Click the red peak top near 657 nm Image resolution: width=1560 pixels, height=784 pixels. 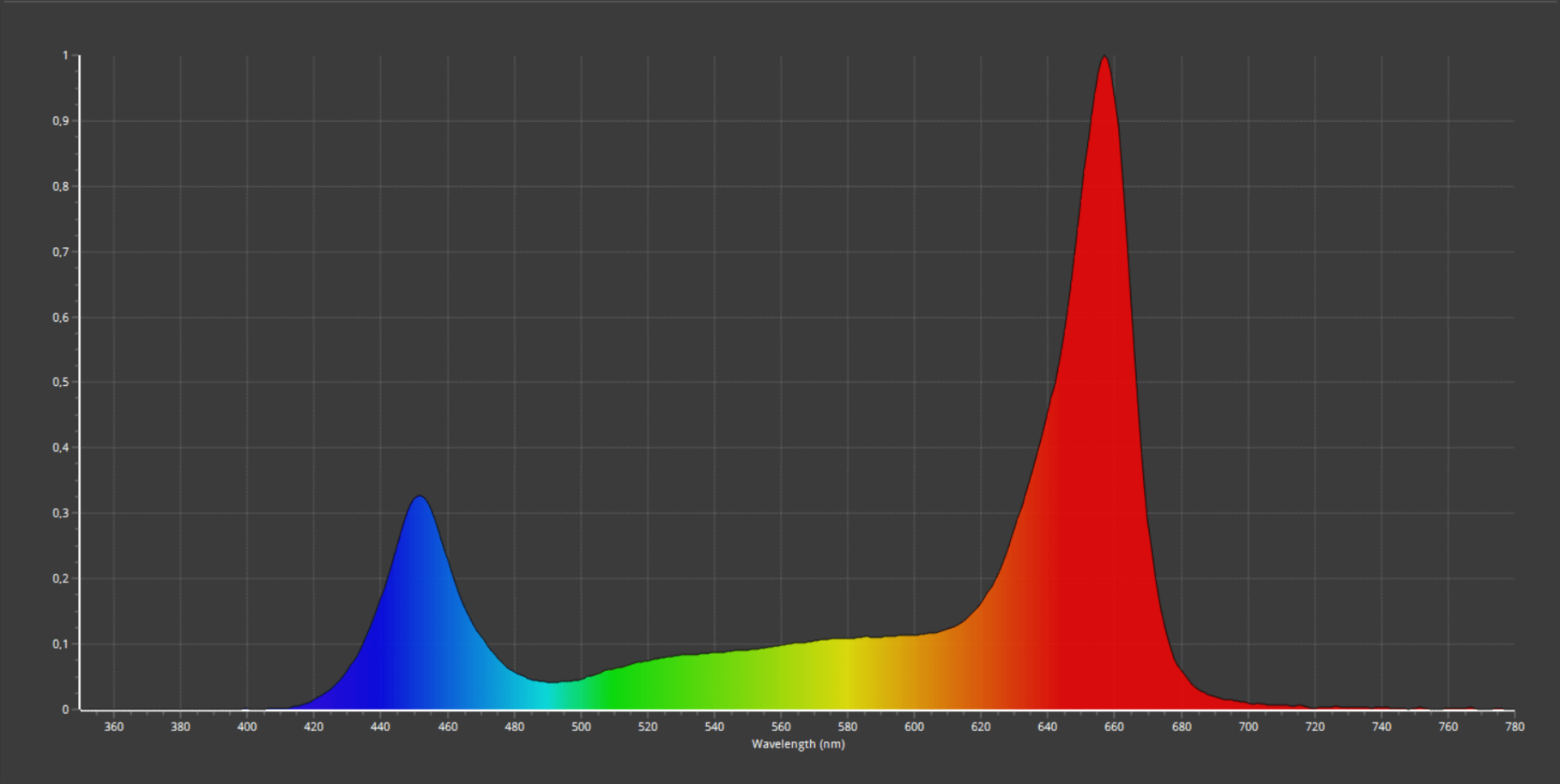pyautogui.click(x=1104, y=58)
